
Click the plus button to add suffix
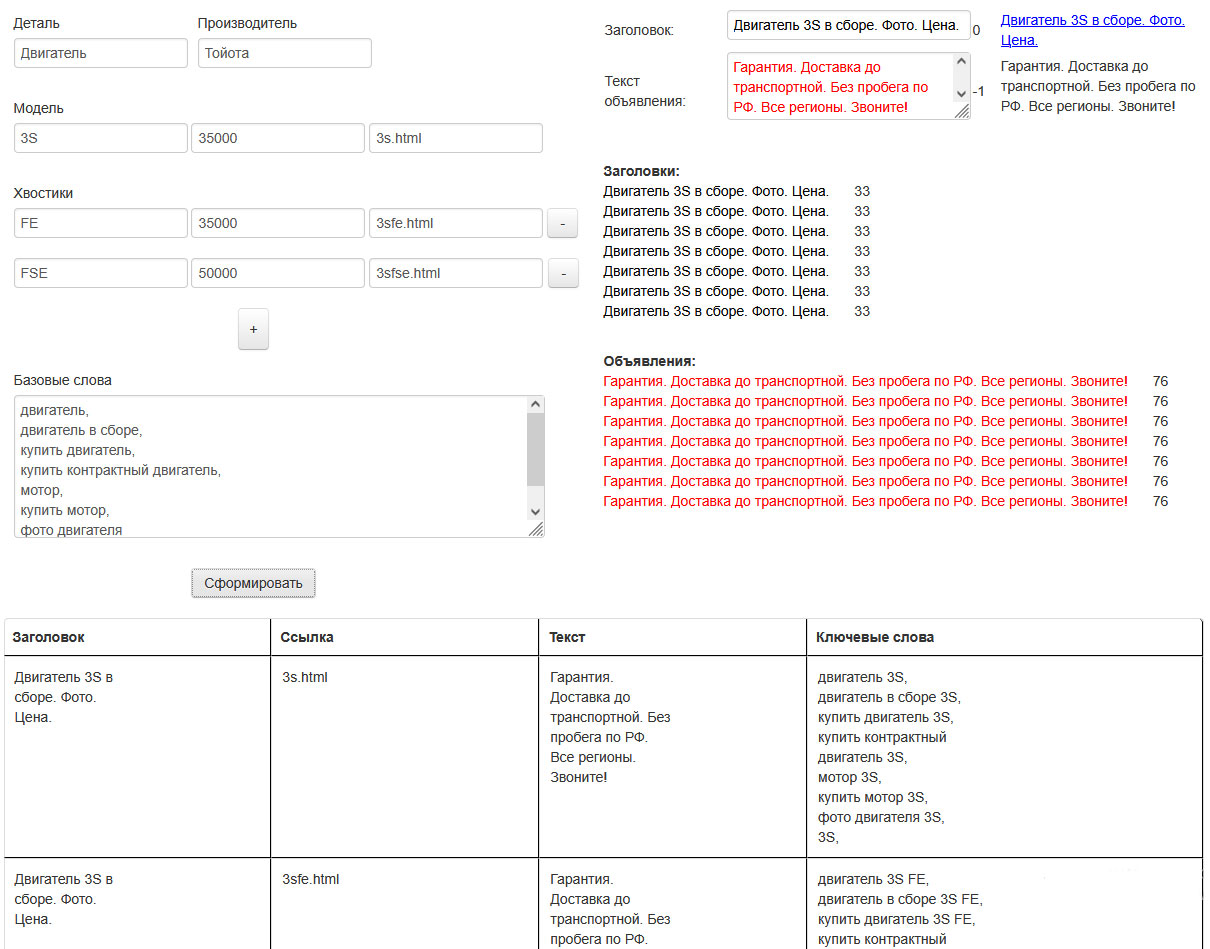(253, 329)
